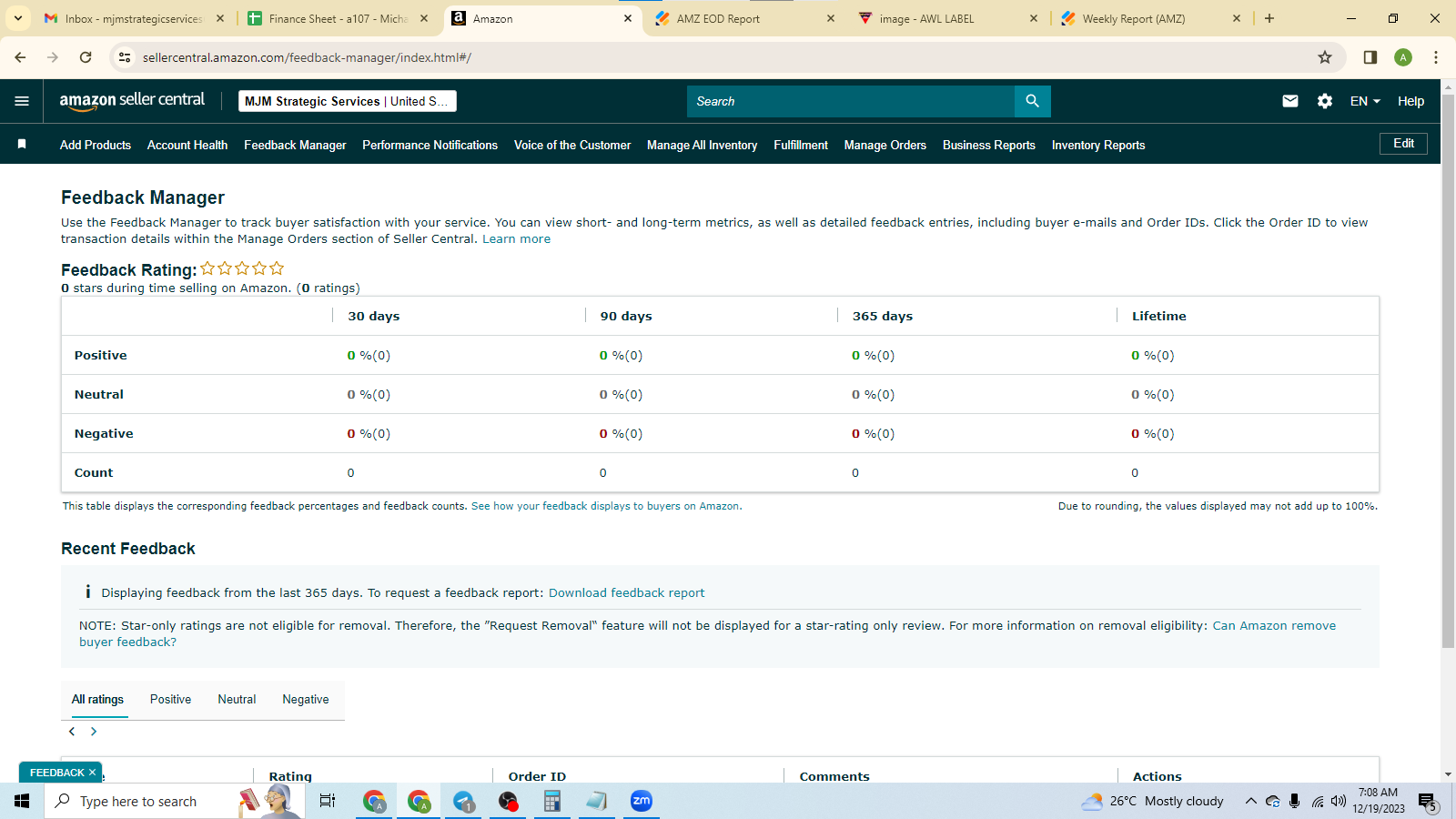Go to next feedback page arrow

[94, 732]
